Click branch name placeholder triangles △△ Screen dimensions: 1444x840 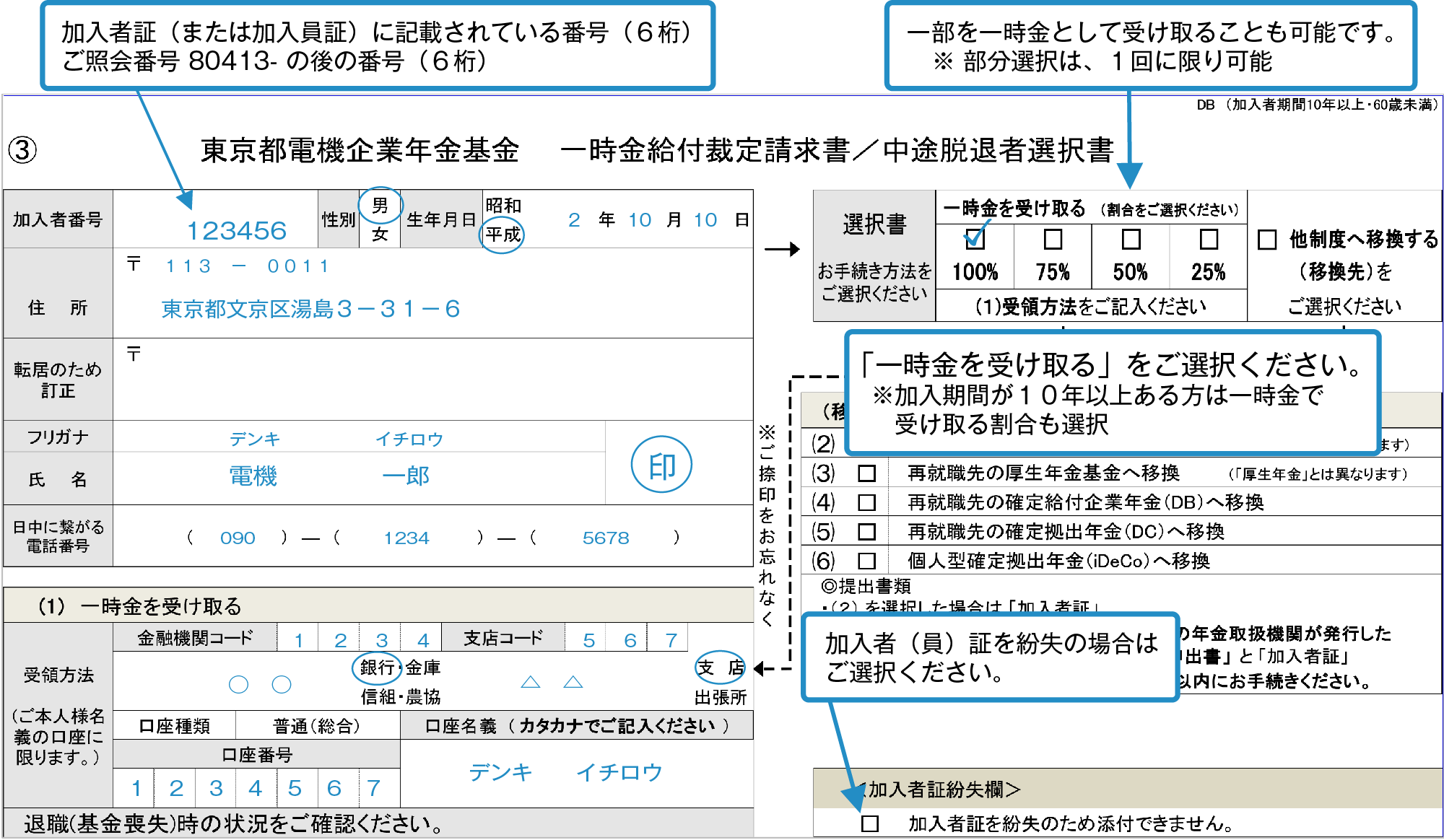[552, 682]
